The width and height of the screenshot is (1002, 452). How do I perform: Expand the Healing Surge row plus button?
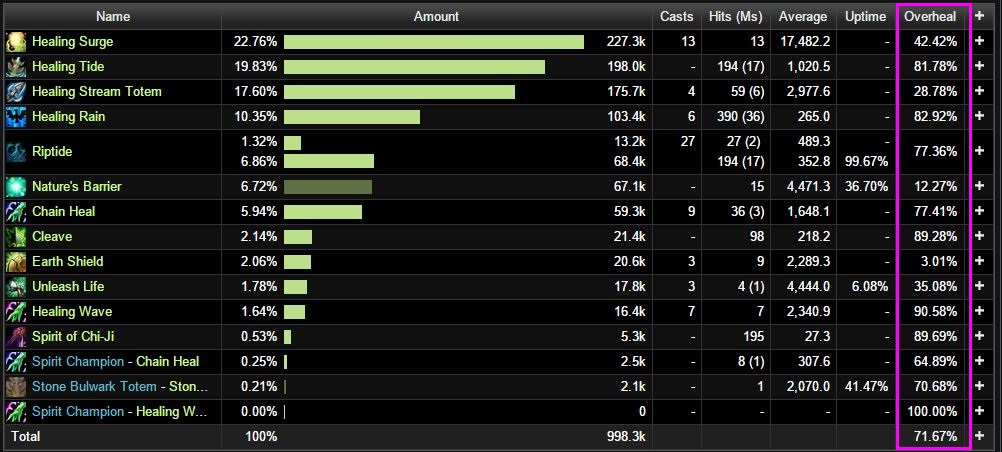[x=981, y=42]
